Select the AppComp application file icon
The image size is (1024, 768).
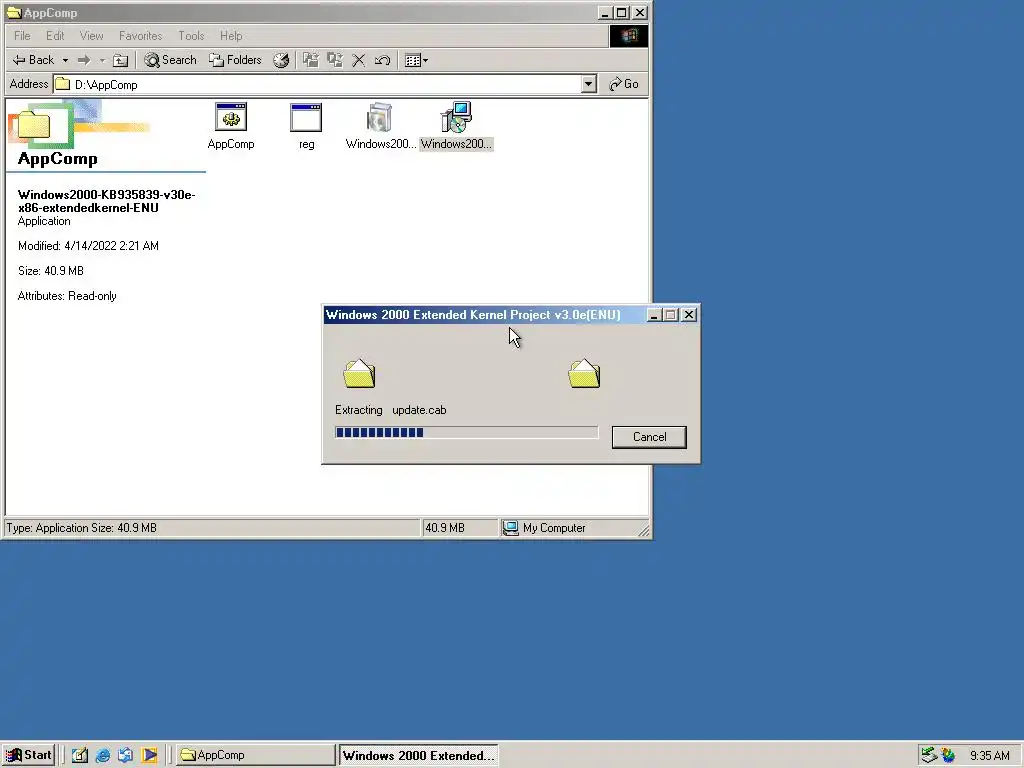click(x=231, y=126)
